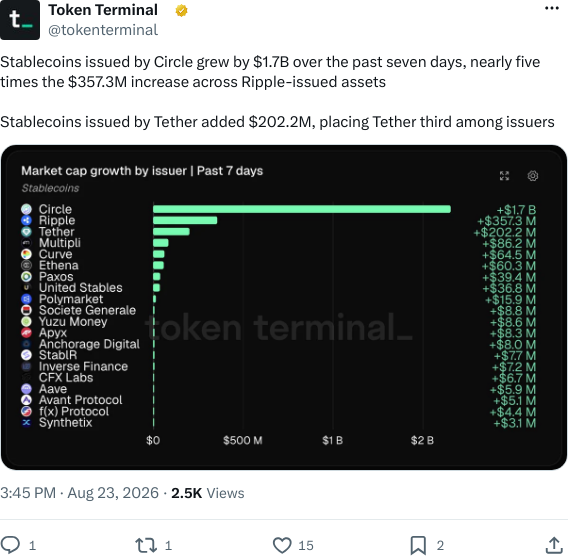
Task: Click the Circle green bar
Action: [302, 209]
